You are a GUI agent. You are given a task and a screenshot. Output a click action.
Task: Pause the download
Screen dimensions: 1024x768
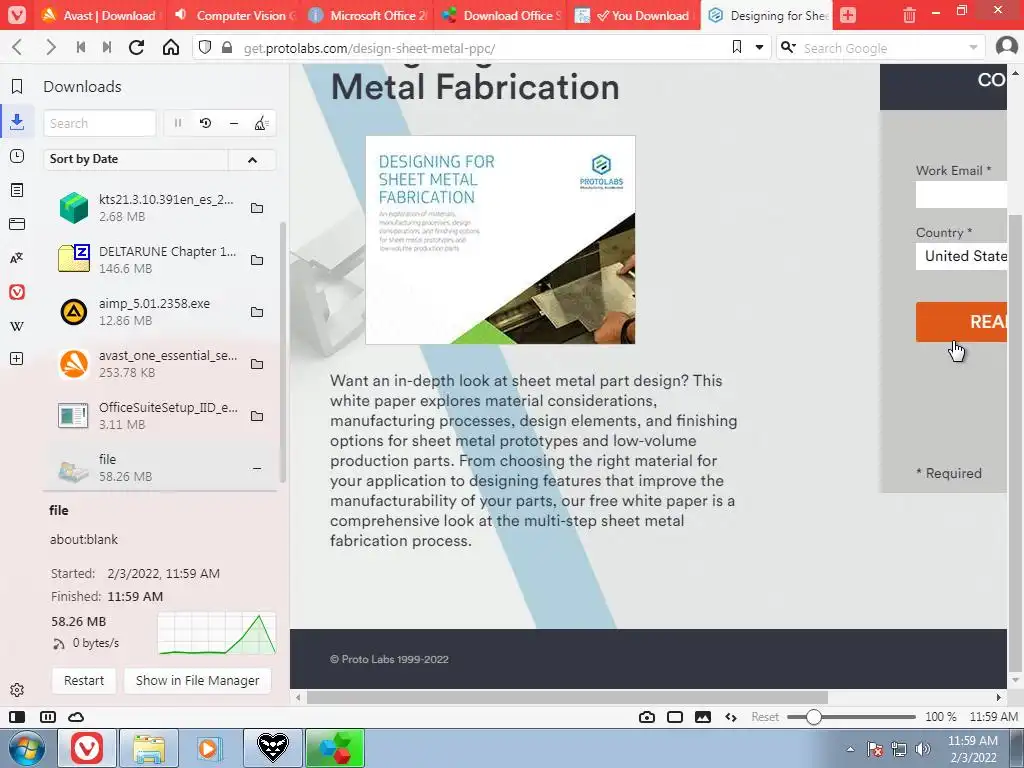point(178,123)
